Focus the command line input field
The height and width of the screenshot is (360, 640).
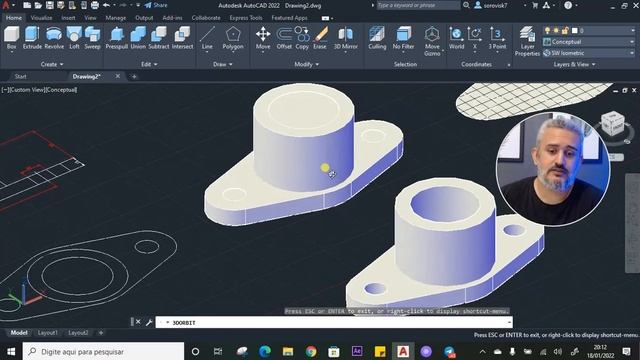[334, 322]
